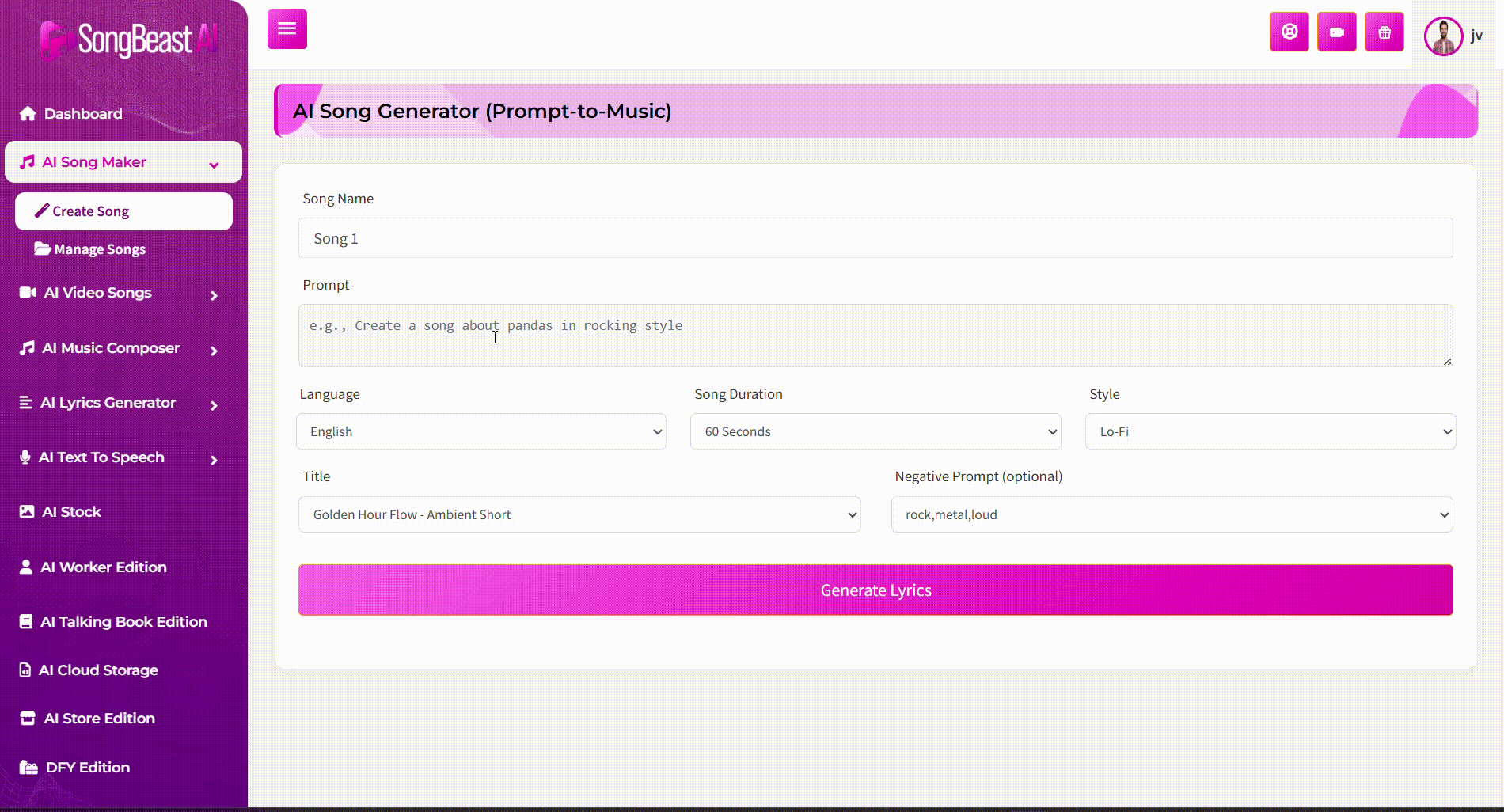Open the gift bonus icon button
Image resolution: width=1504 pixels, height=812 pixels.
pos(1384,32)
